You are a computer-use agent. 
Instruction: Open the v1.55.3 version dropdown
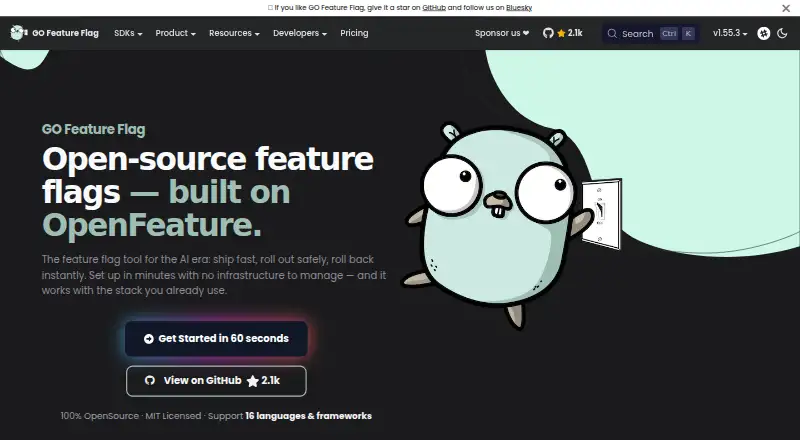[730, 33]
